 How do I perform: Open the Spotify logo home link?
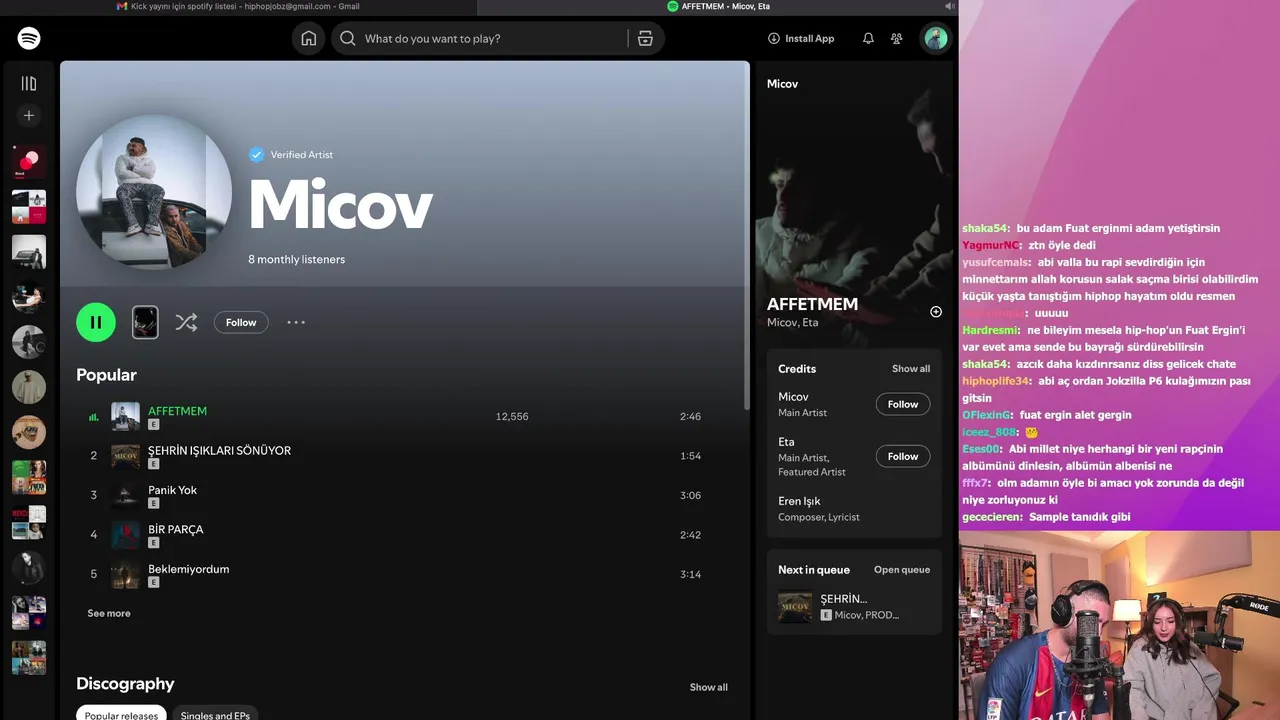[x=29, y=38]
